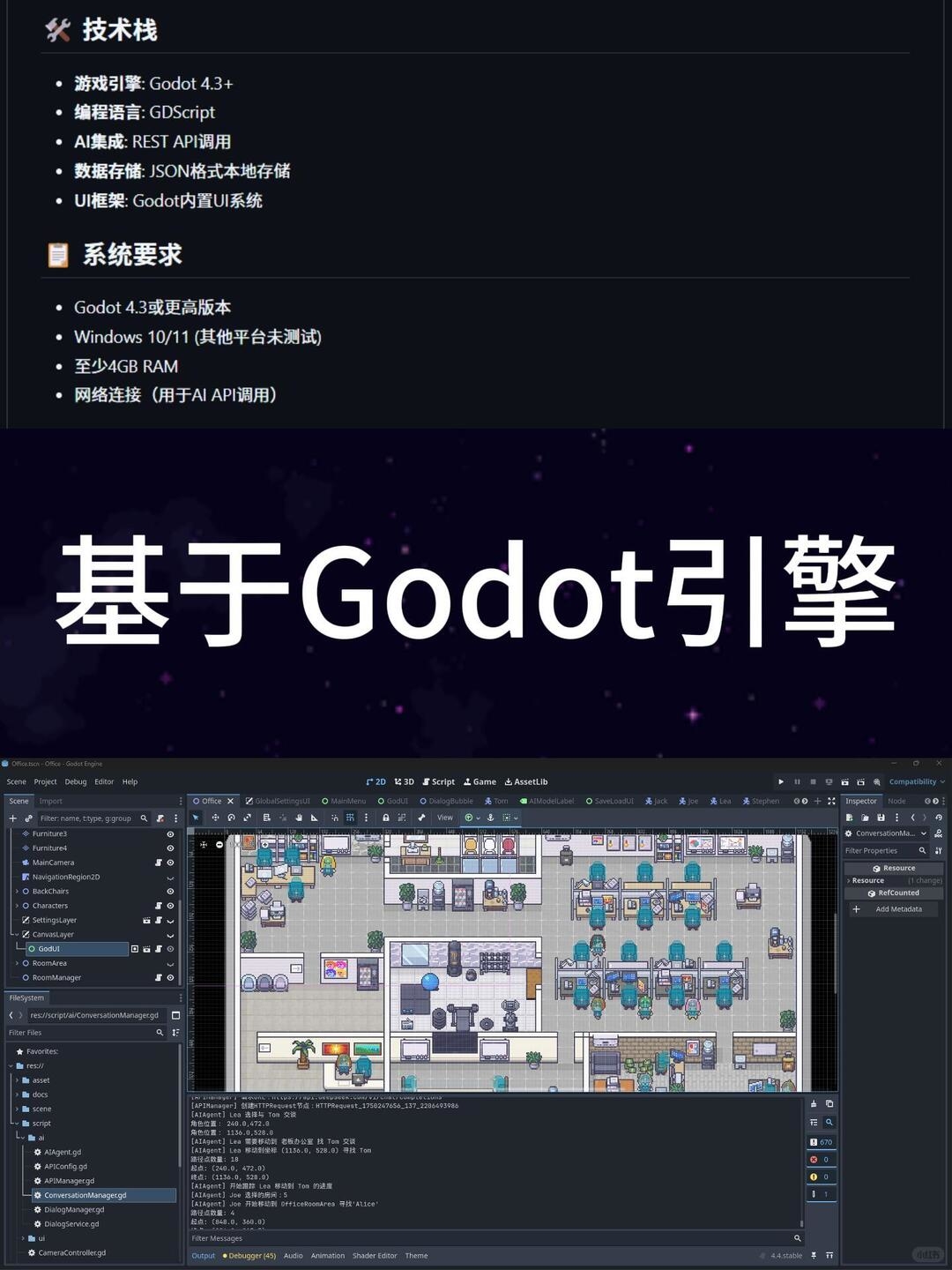Image resolution: width=952 pixels, height=1270 pixels.
Task: Toggle grid snap in viewport toolbar
Action: click(350, 818)
